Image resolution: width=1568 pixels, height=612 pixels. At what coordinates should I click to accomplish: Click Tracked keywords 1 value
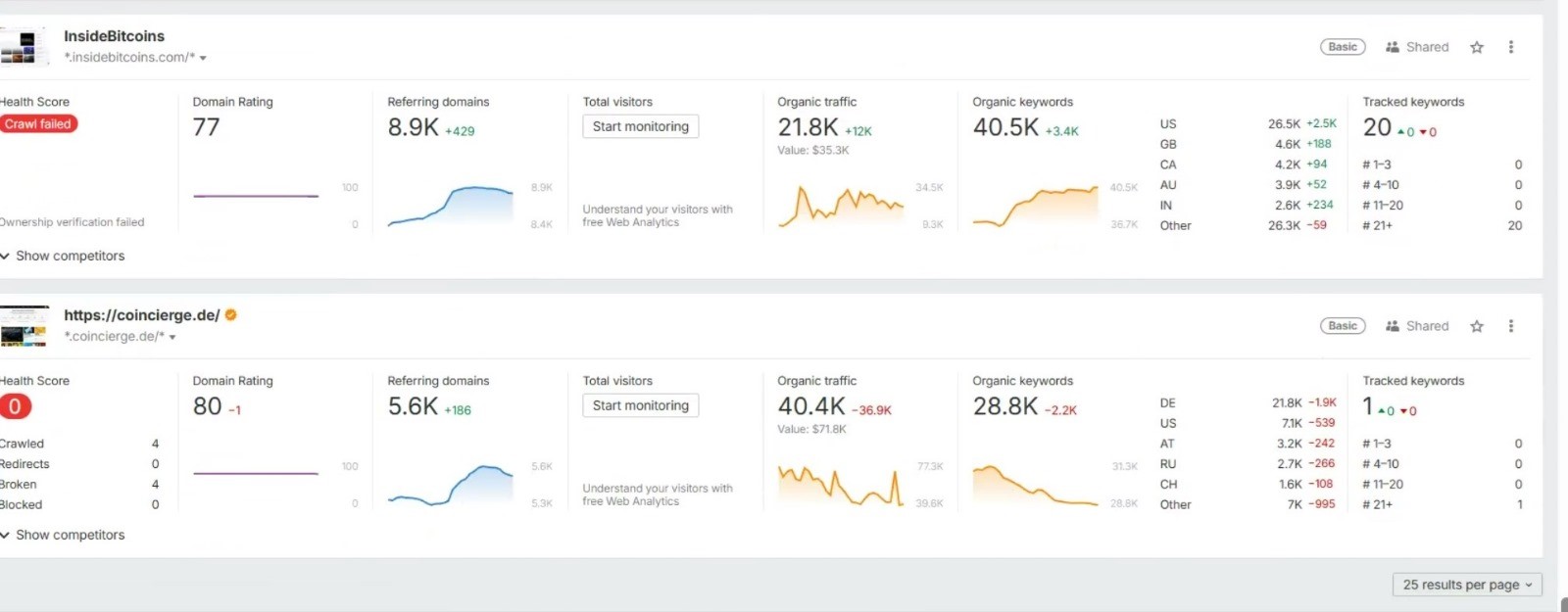tap(1368, 406)
